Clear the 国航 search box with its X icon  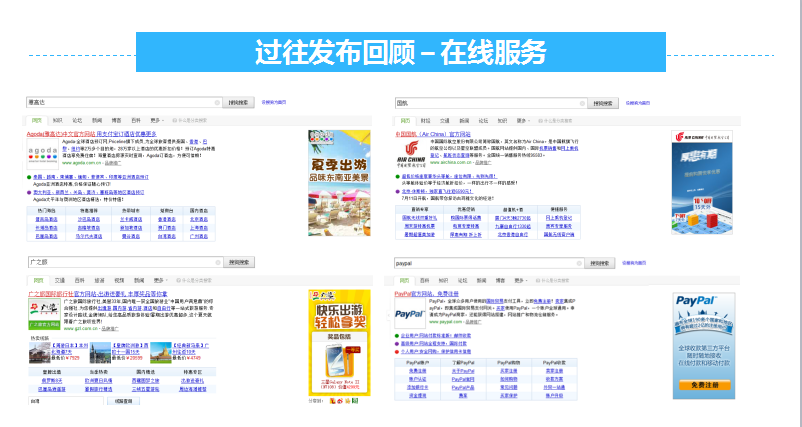point(582,103)
